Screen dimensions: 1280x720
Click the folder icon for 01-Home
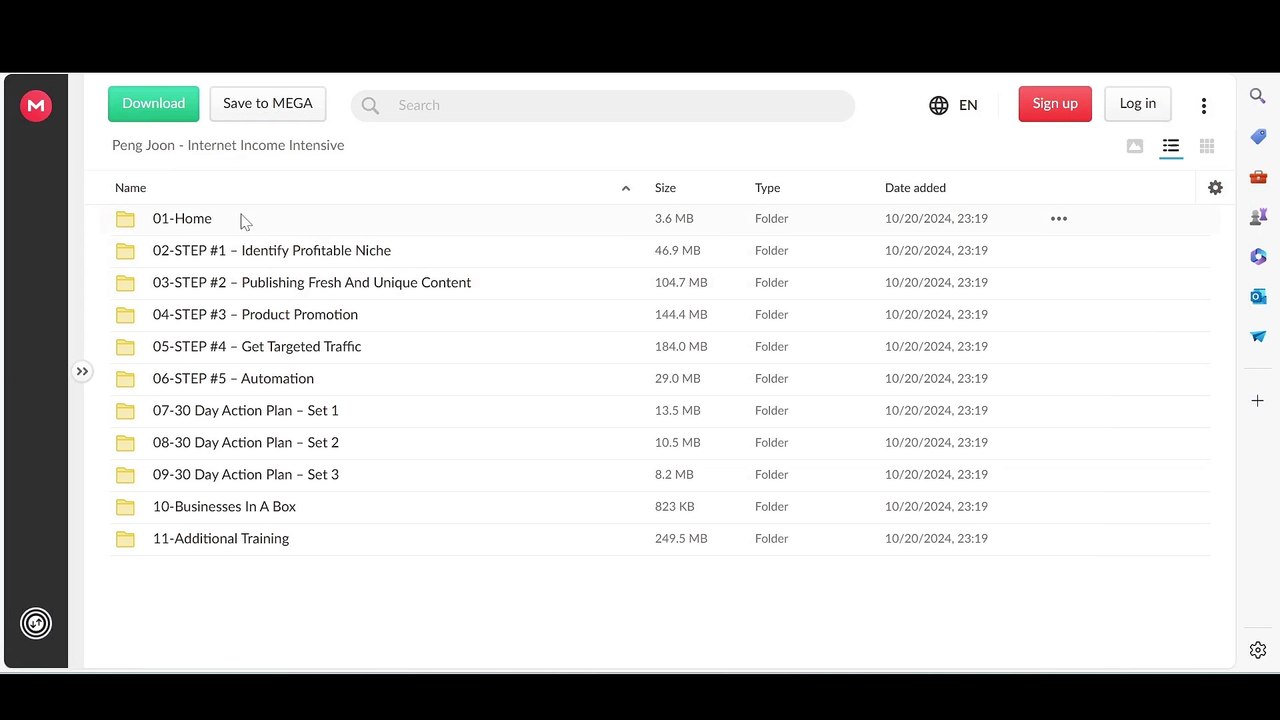pos(125,219)
